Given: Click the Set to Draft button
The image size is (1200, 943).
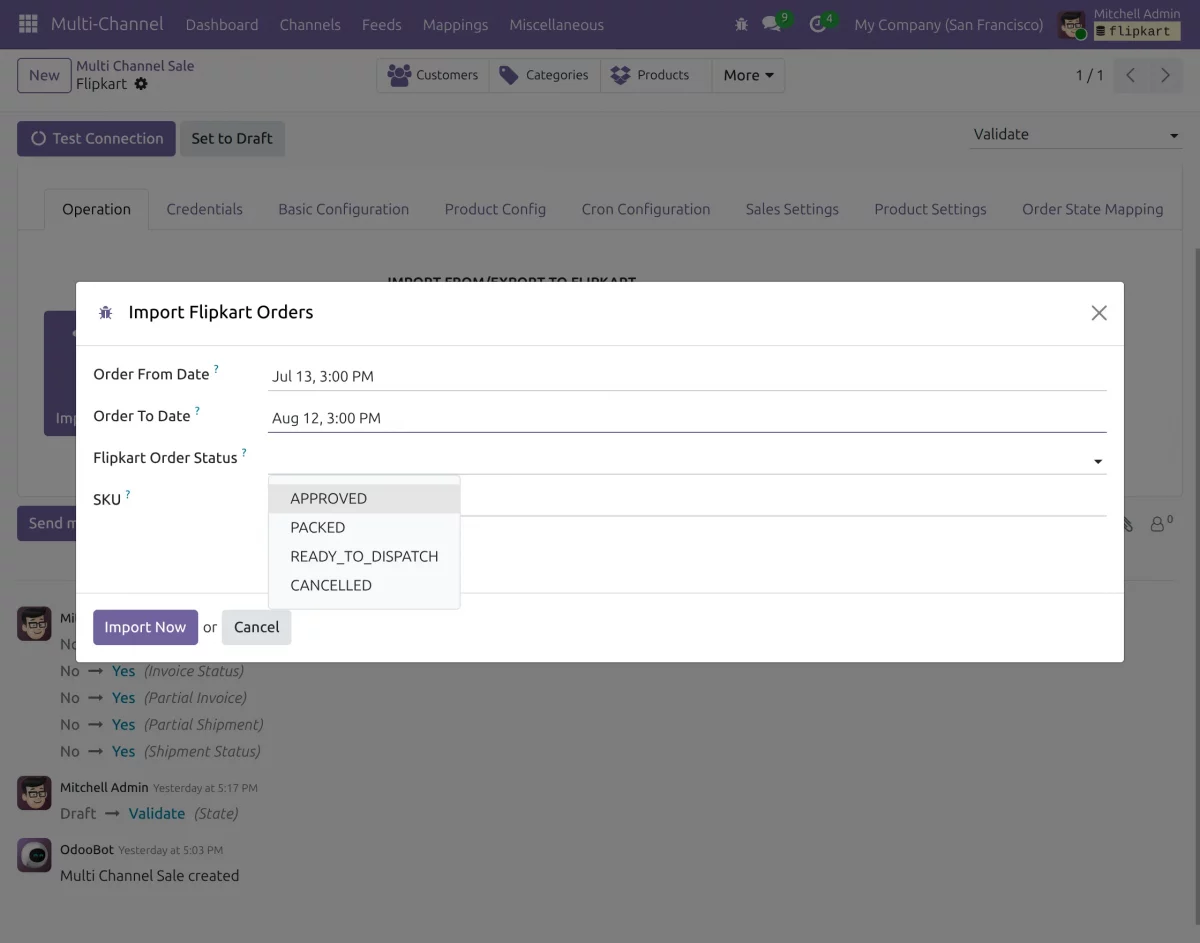Looking at the screenshot, I should click(x=232, y=139).
